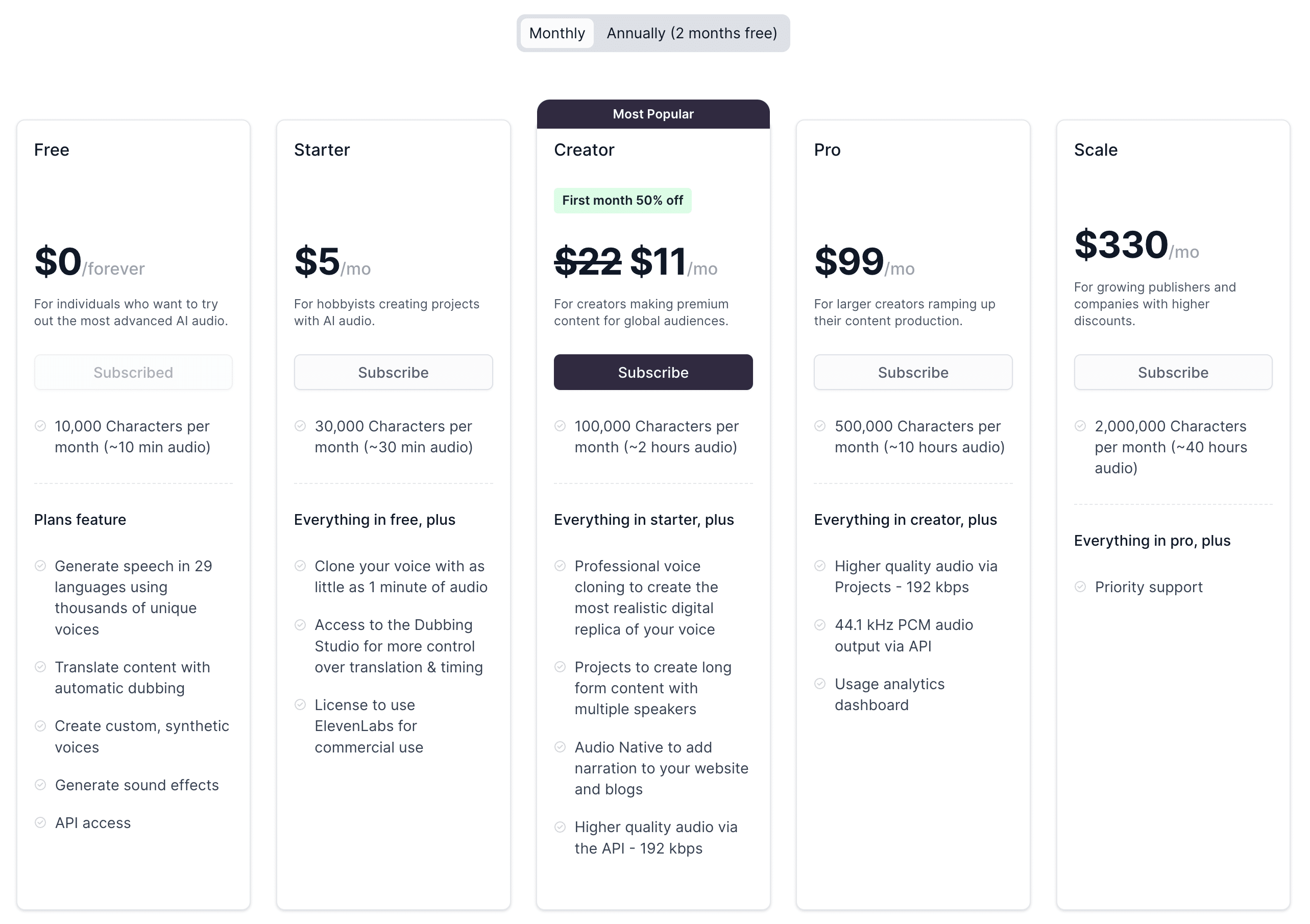Viewport: 1310px width, 924px height.
Task: Click checkmark icon beside Clone your voice
Action: tap(300, 566)
